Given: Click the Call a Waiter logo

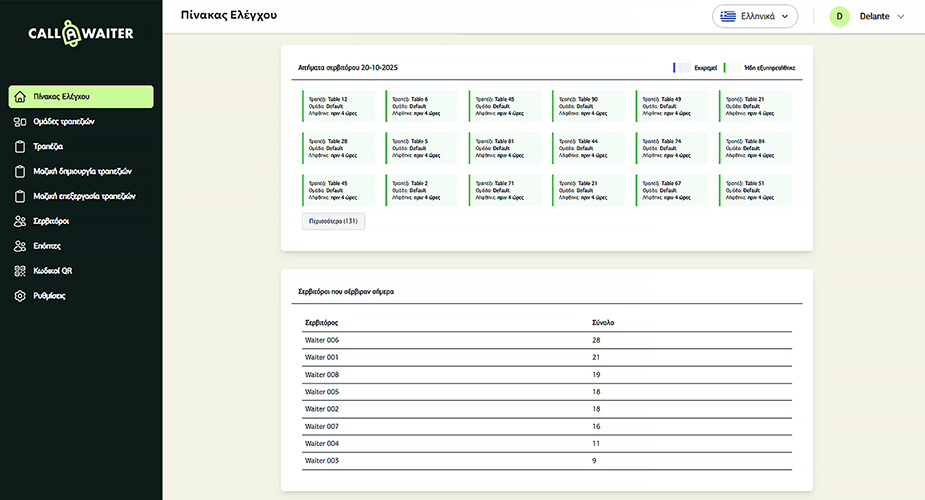Looking at the screenshot, I should 81,35.
